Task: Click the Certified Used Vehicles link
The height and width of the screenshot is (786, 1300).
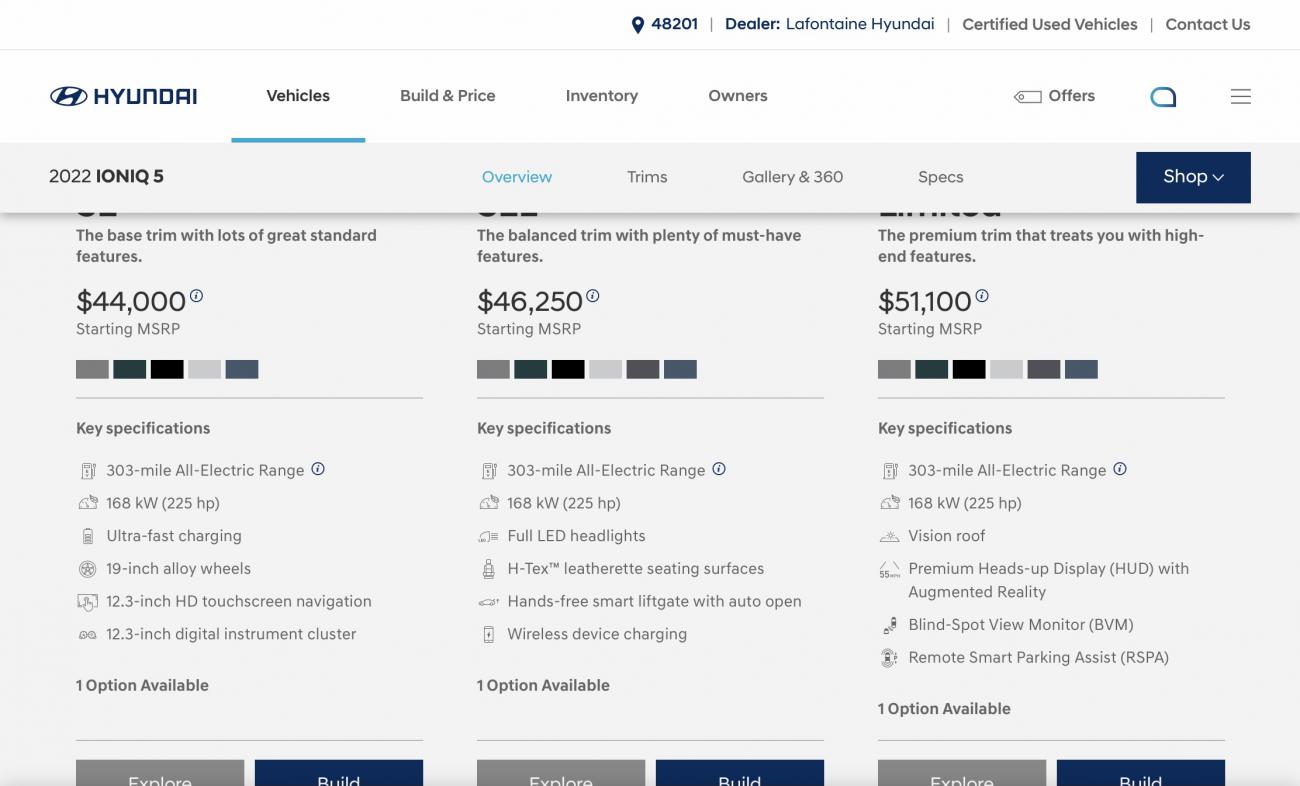Action: coord(1049,25)
